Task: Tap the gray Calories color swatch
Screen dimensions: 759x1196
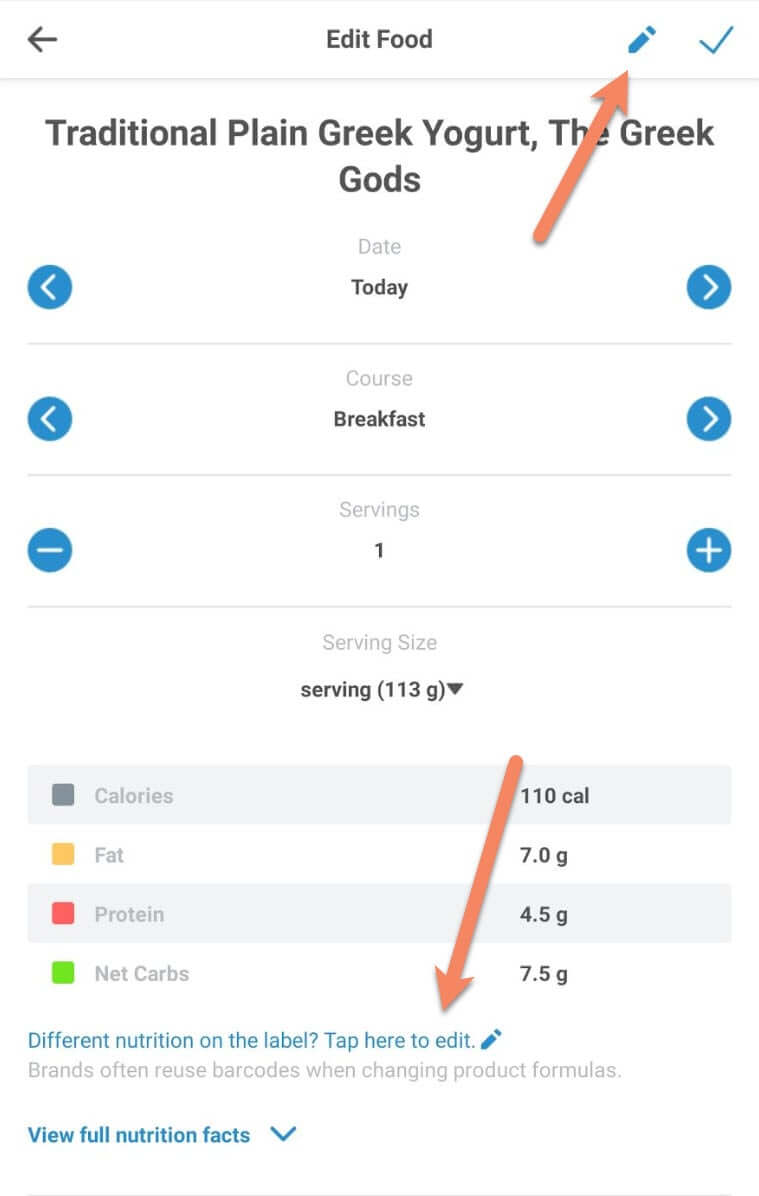Action: [63, 796]
